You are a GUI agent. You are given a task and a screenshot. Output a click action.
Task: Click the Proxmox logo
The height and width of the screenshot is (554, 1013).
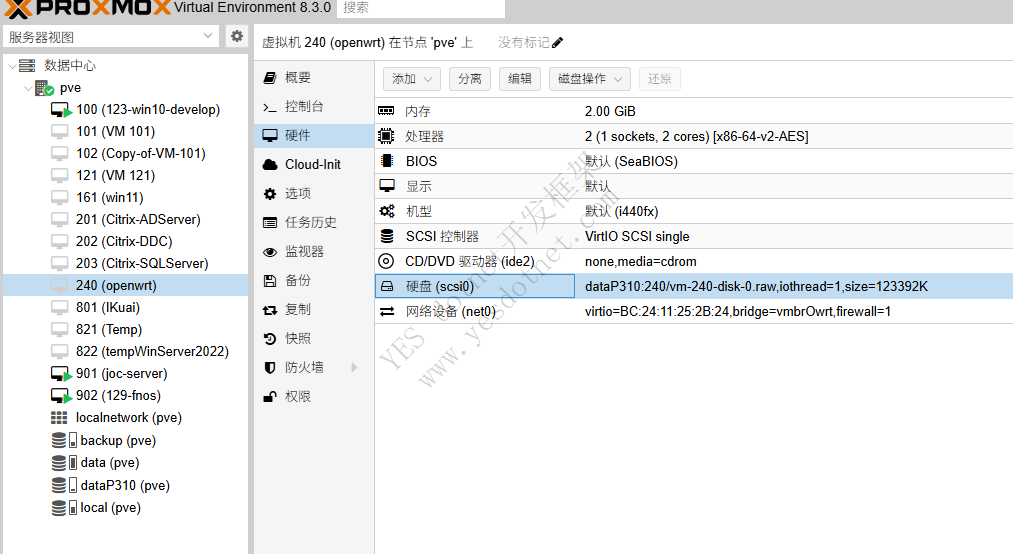coord(87,8)
